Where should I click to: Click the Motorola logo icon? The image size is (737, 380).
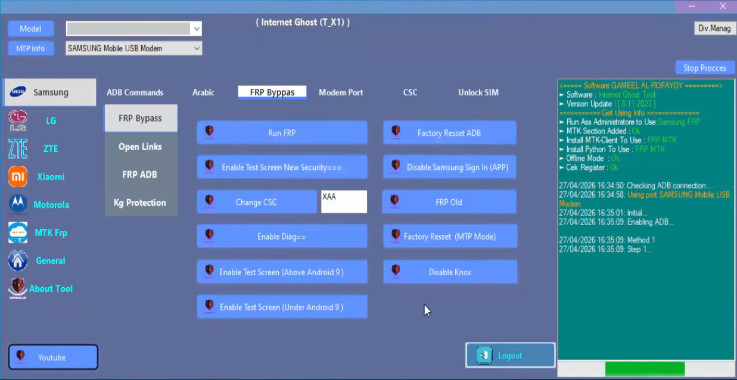point(18,204)
